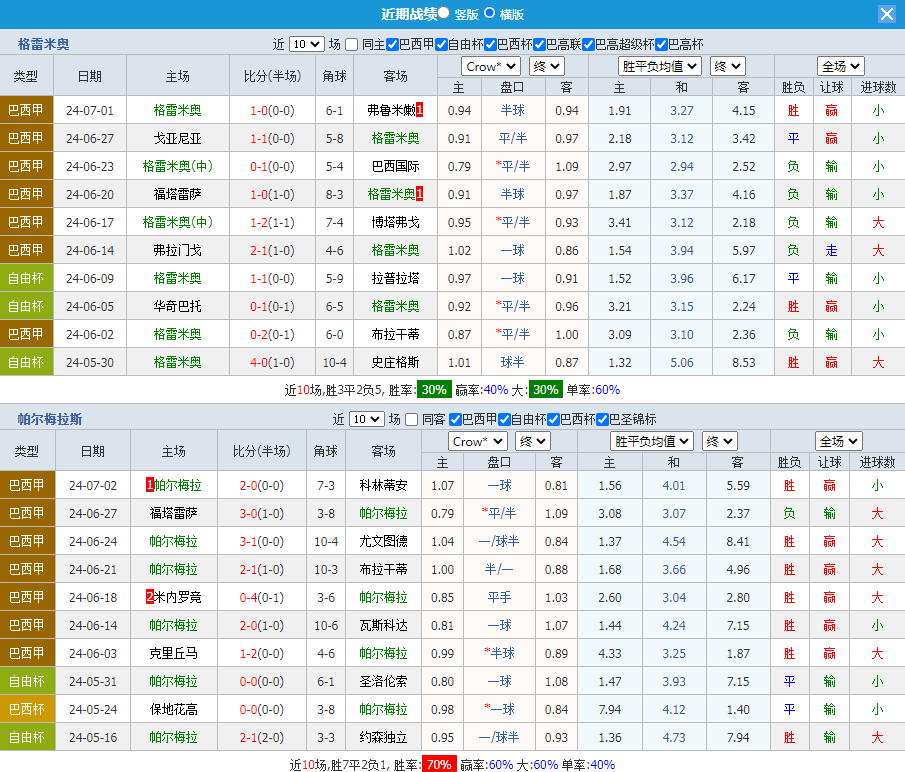905x772 pixels.
Task: Click the red 70% win rate badge
Action: tap(439, 765)
